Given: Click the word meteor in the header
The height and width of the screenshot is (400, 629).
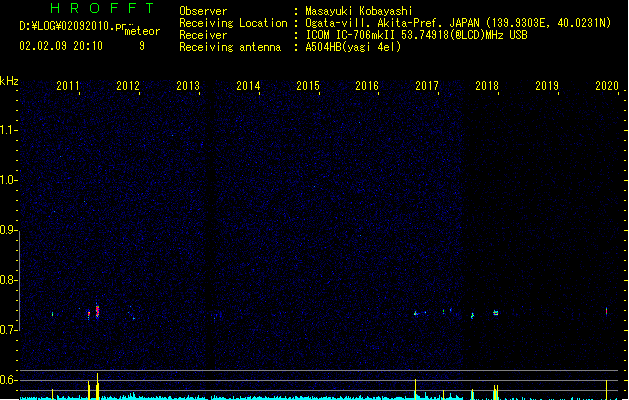Looking at the screenshot, I should click(142, 31).
